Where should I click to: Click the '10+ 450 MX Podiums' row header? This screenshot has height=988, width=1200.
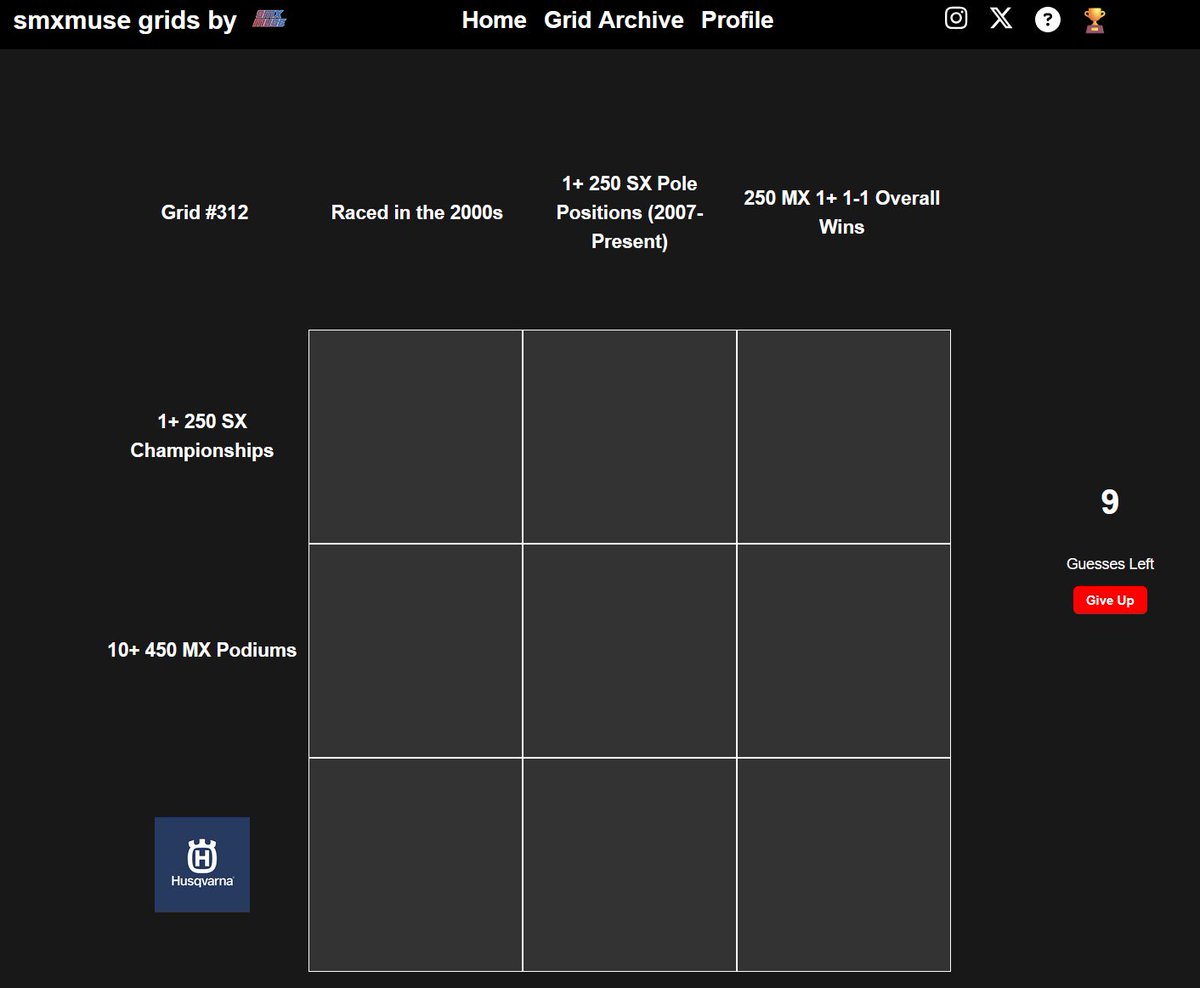[202, 650]
